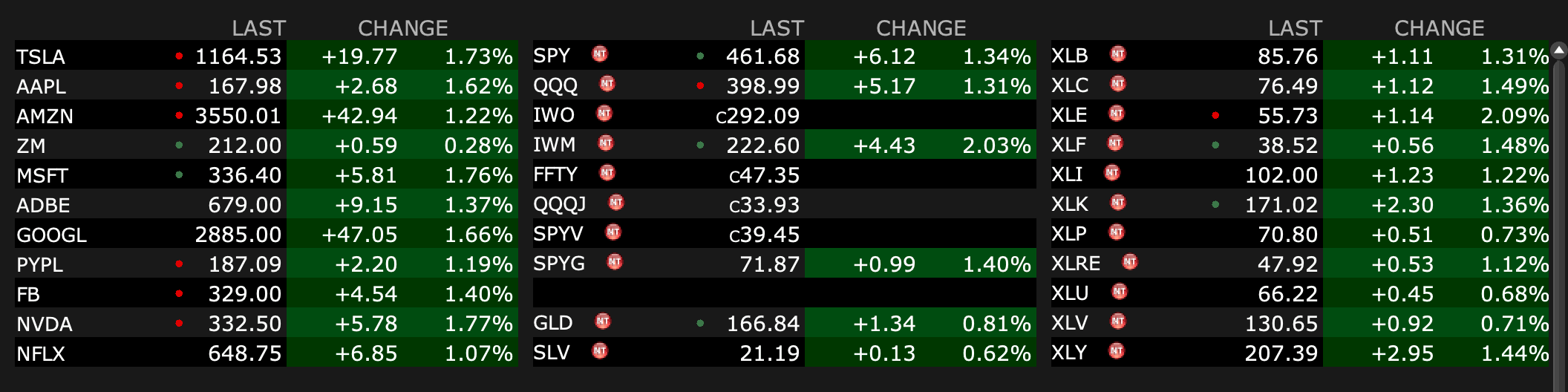The image size is (1568, 392).
Task: Click the scrollbar track beside the XLV row
Action: (1558, 323)
